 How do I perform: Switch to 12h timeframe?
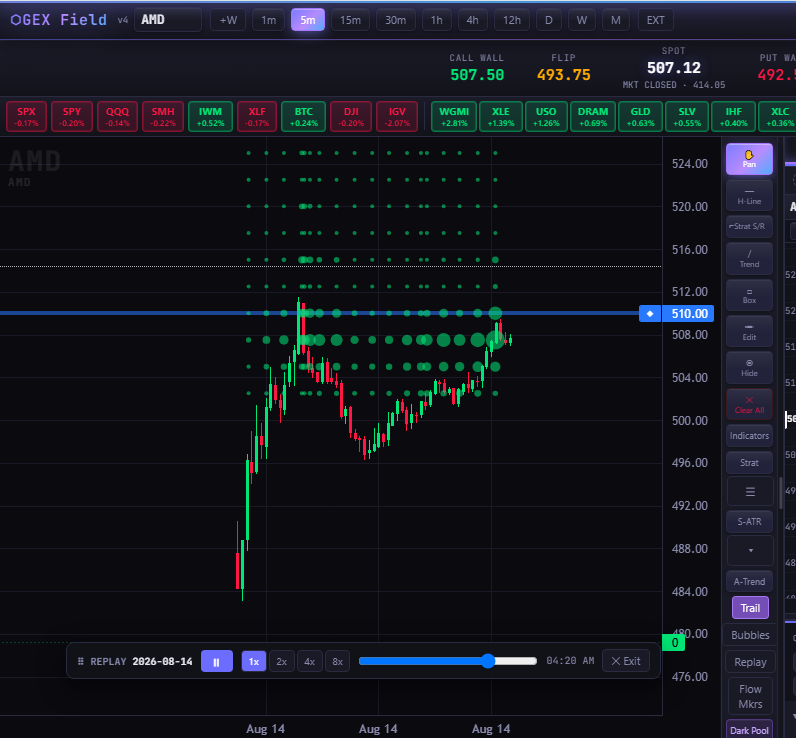512,20
